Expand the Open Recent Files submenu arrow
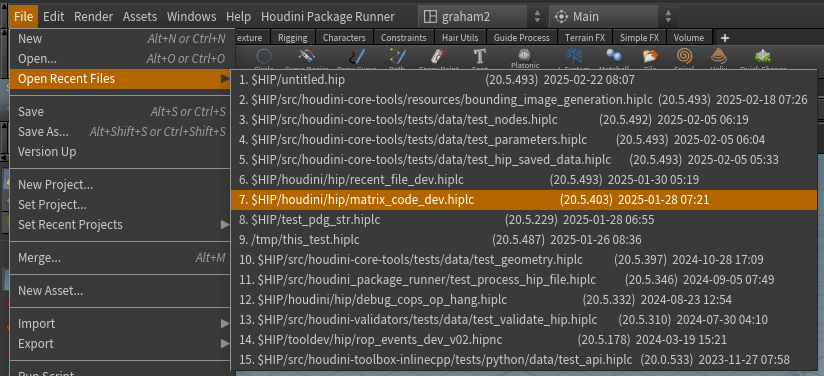The height and width of the screenshot is (376, 824). click(x=225, y=79)
